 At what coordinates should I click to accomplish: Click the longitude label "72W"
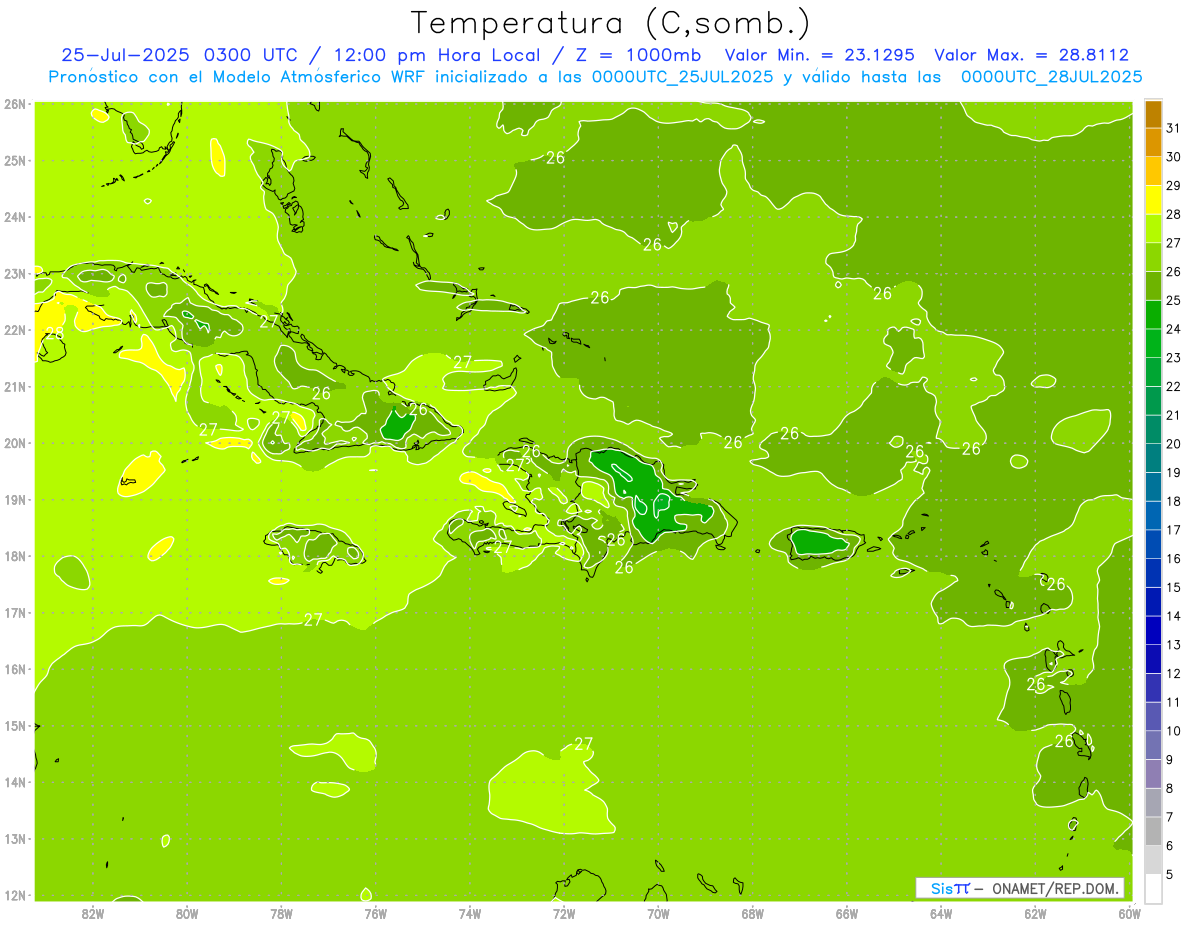(x=564, y=913)
